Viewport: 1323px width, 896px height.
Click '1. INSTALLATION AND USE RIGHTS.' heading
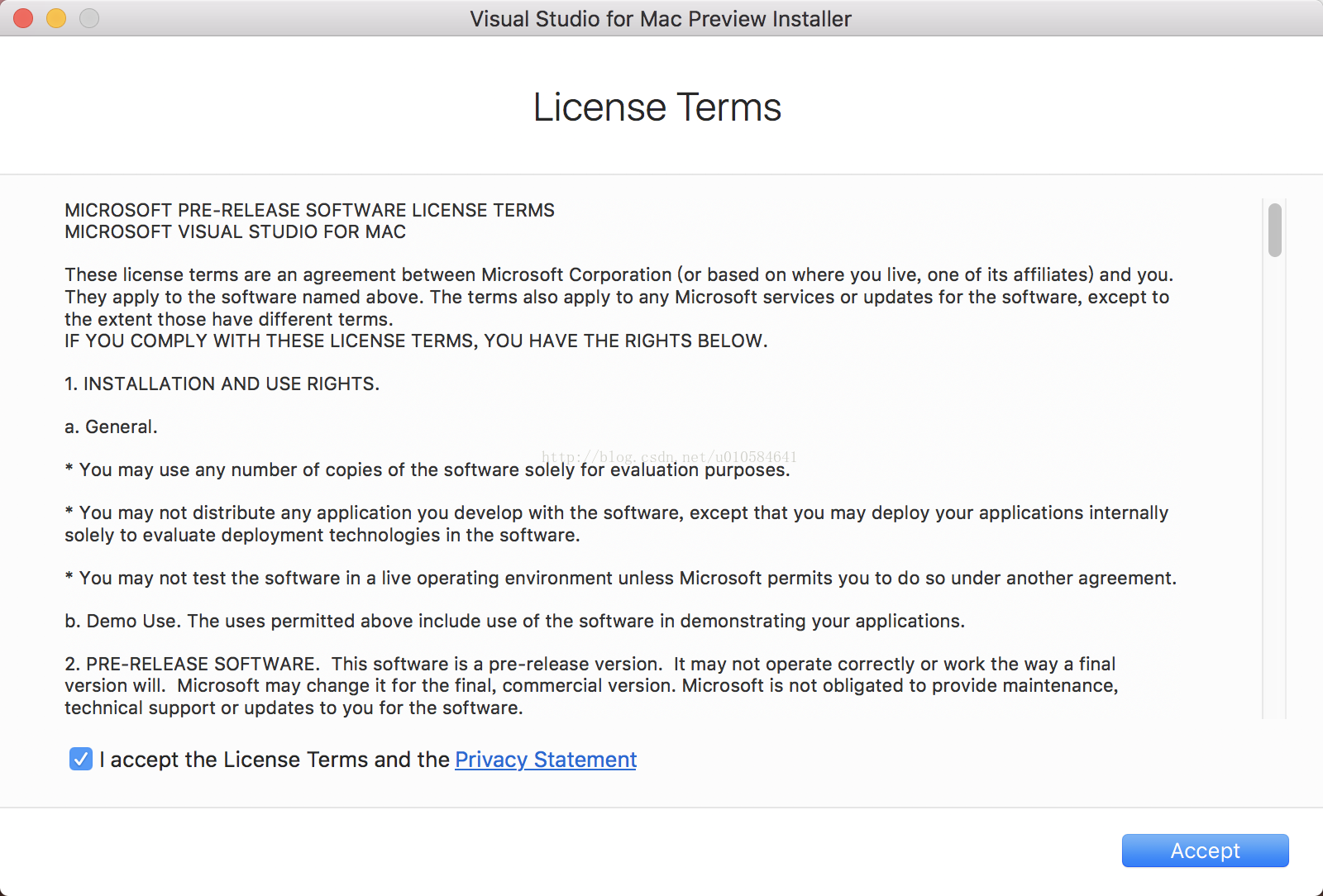coord(222,384)
